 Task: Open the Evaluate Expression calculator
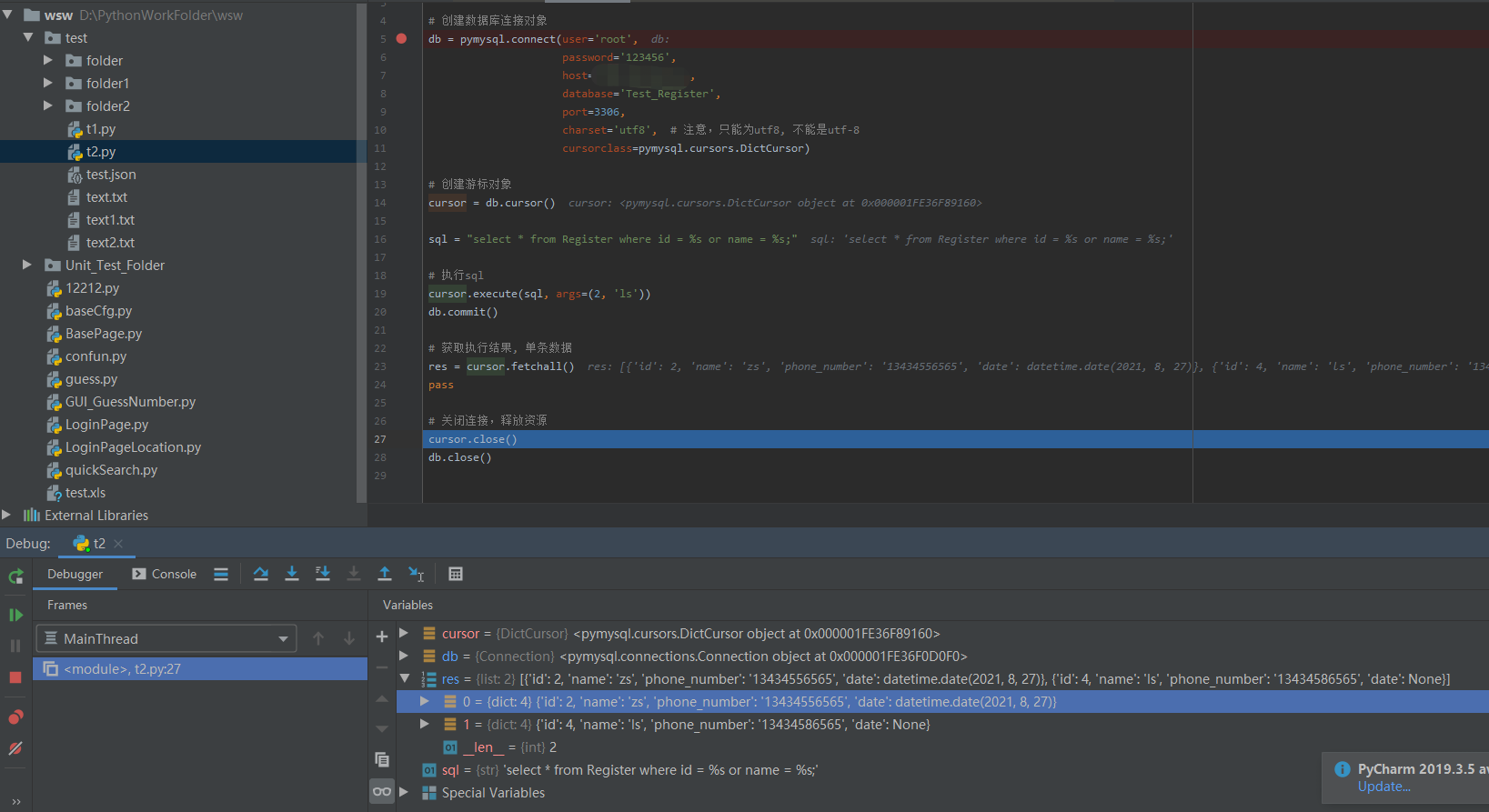click(456, 574)
